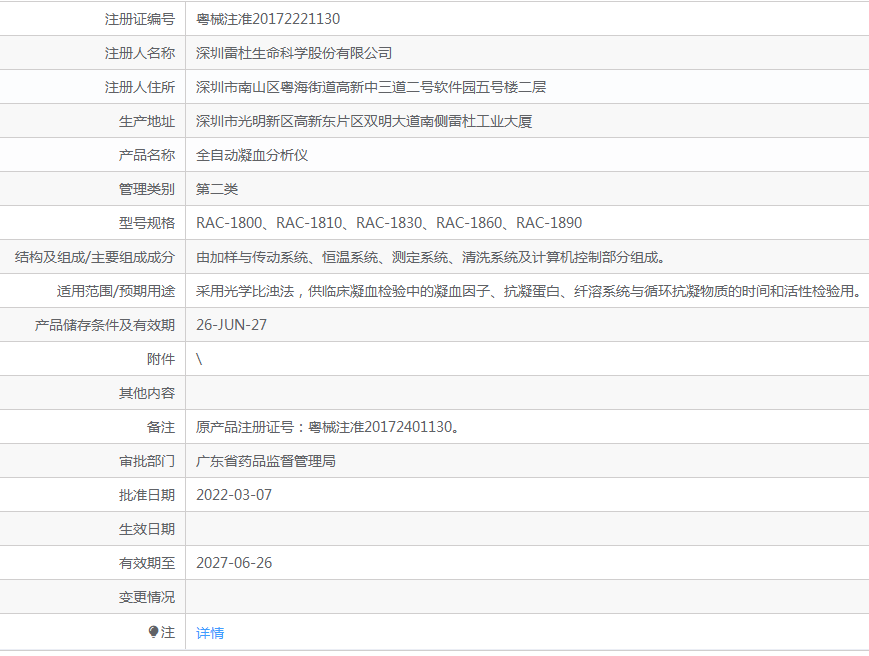This screenshot has width=869, height=656.
Task: Select the product name 全自动凝血分析仪
Action: tap(252, 155)
